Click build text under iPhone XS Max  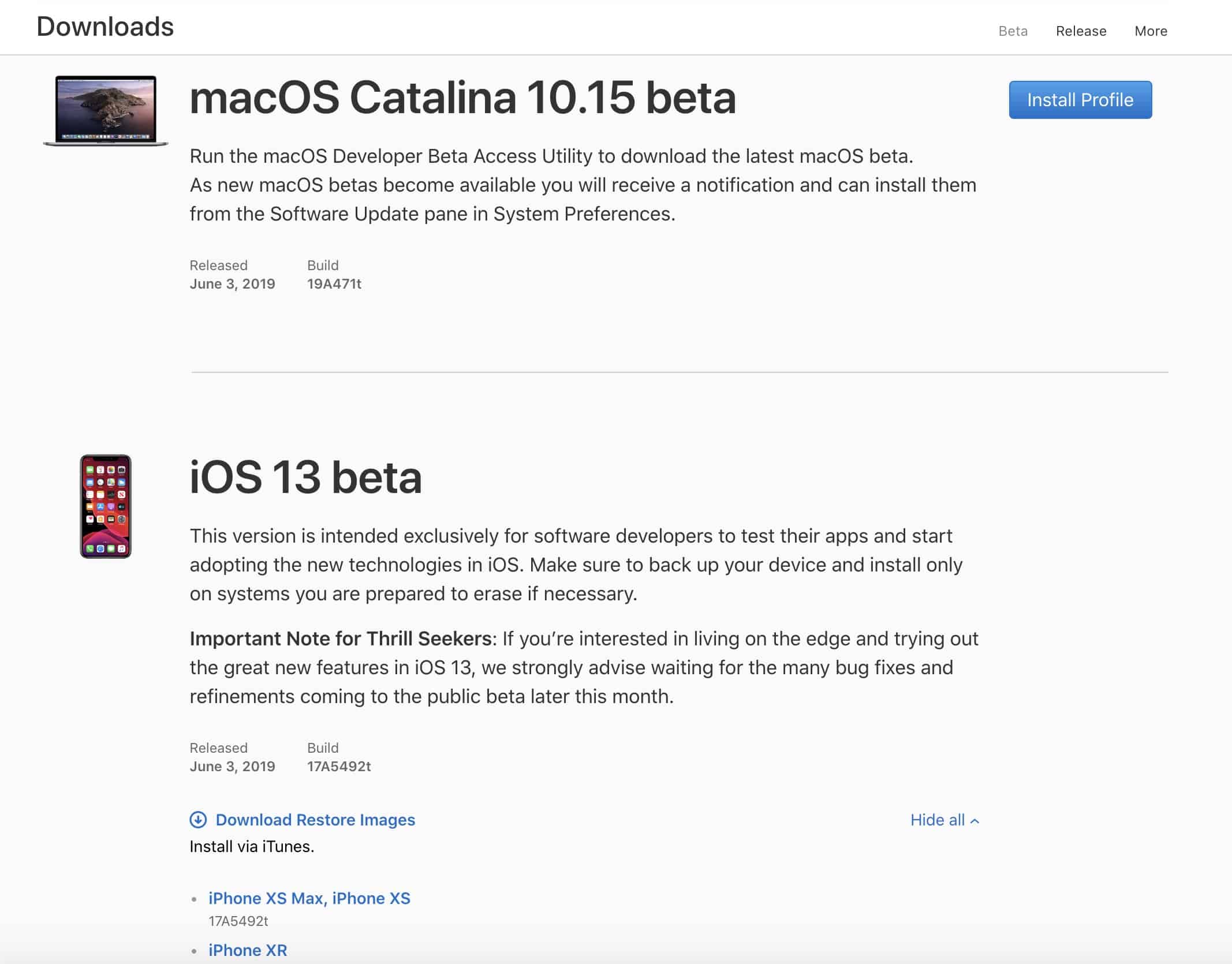pos(238,921)
